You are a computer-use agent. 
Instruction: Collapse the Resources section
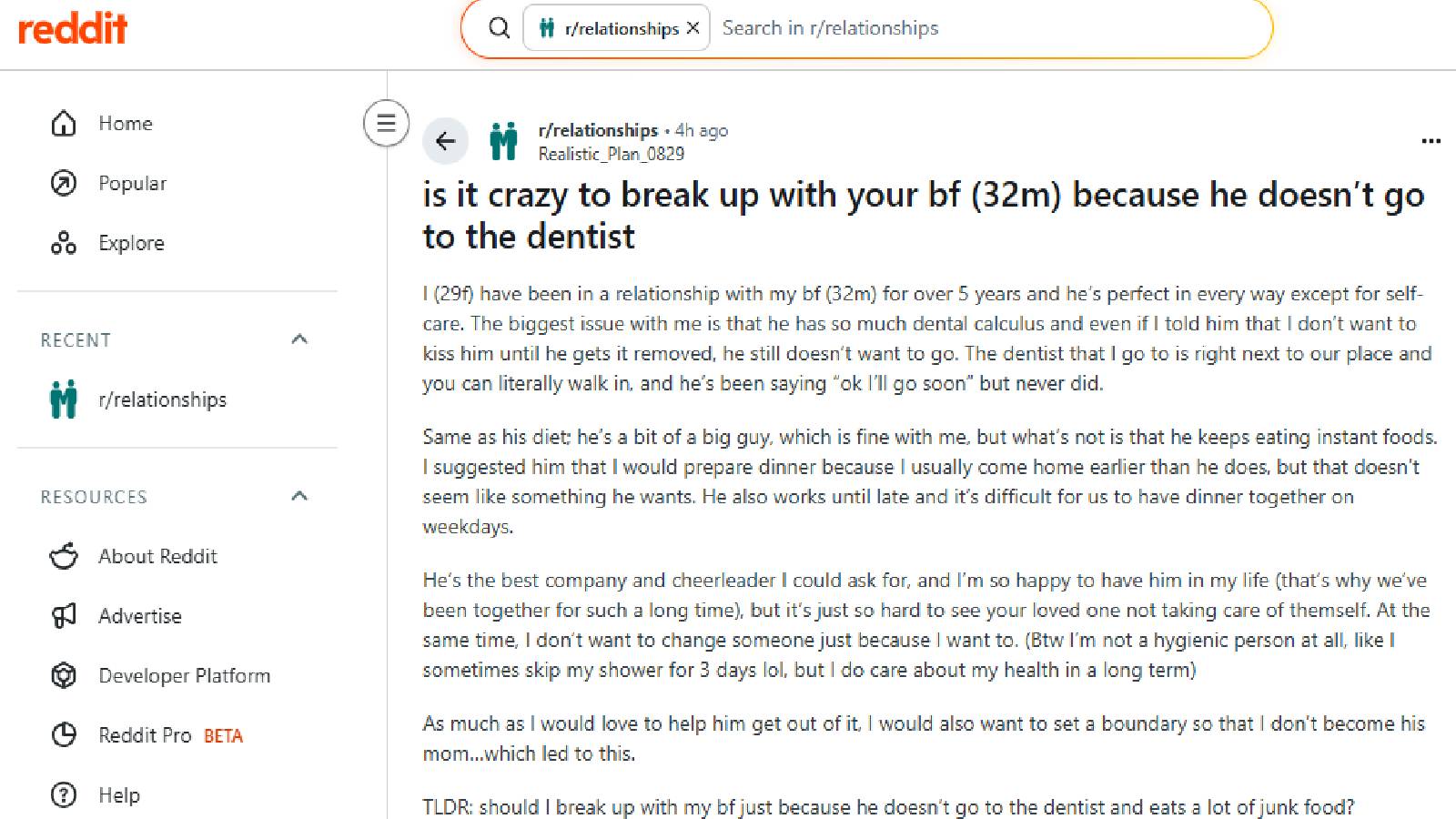coord(299,496)
